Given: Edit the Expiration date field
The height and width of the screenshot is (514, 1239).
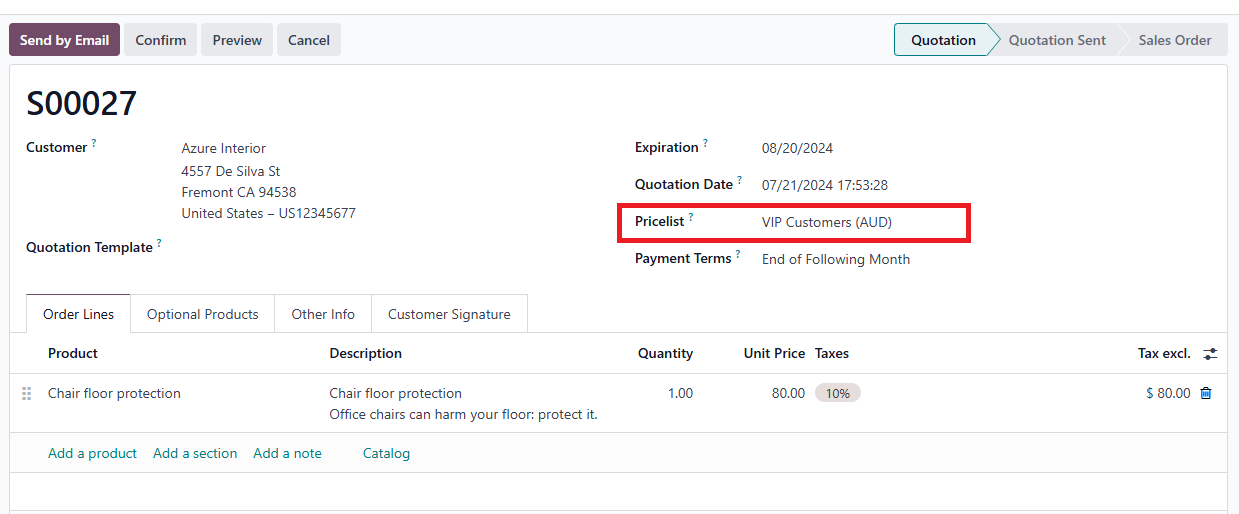Looking at the screenshot, I should pyautogui.click(x=797, y=148).
